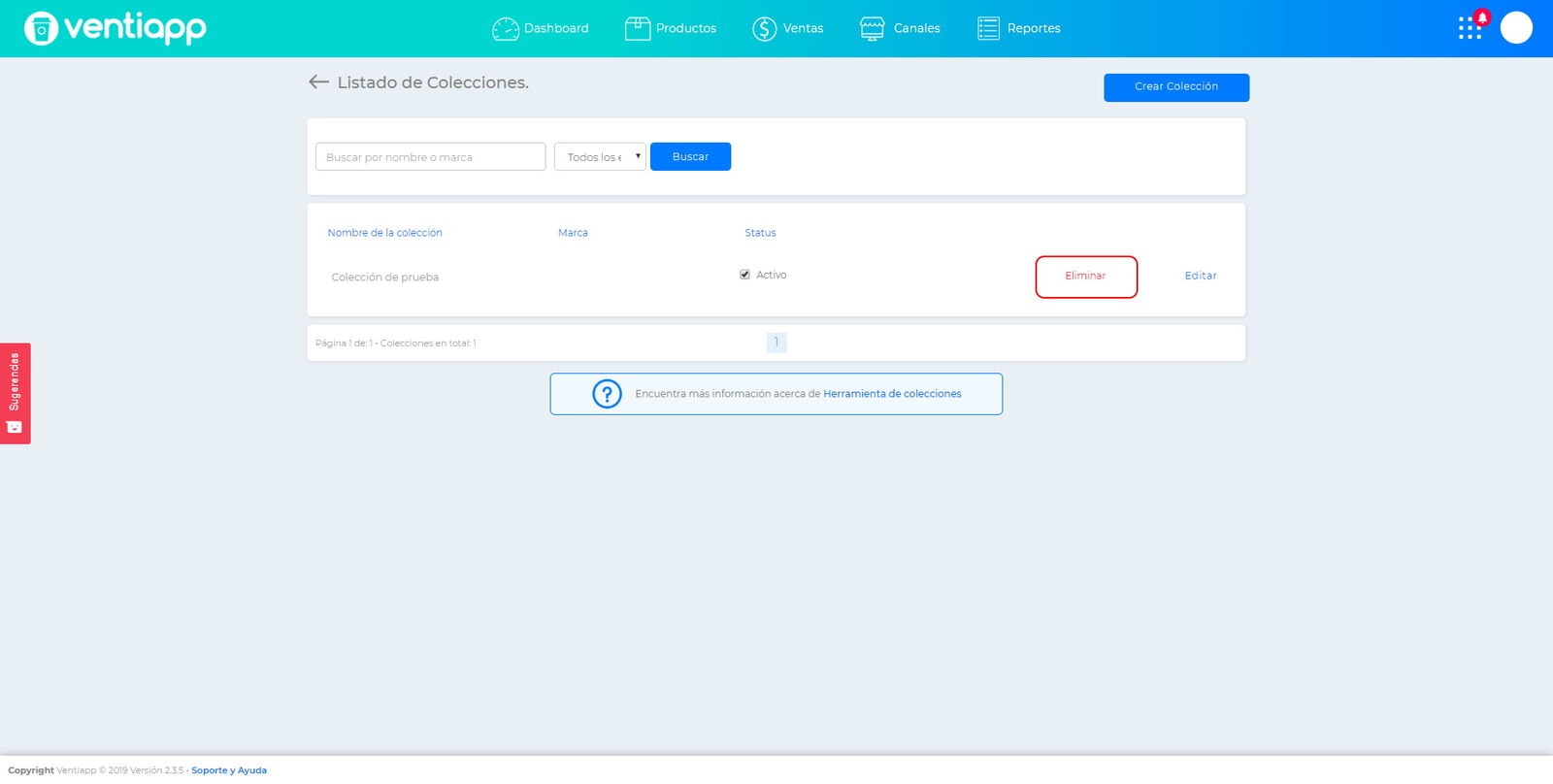Open the Dashboard gauge icon

pos(506,29)
